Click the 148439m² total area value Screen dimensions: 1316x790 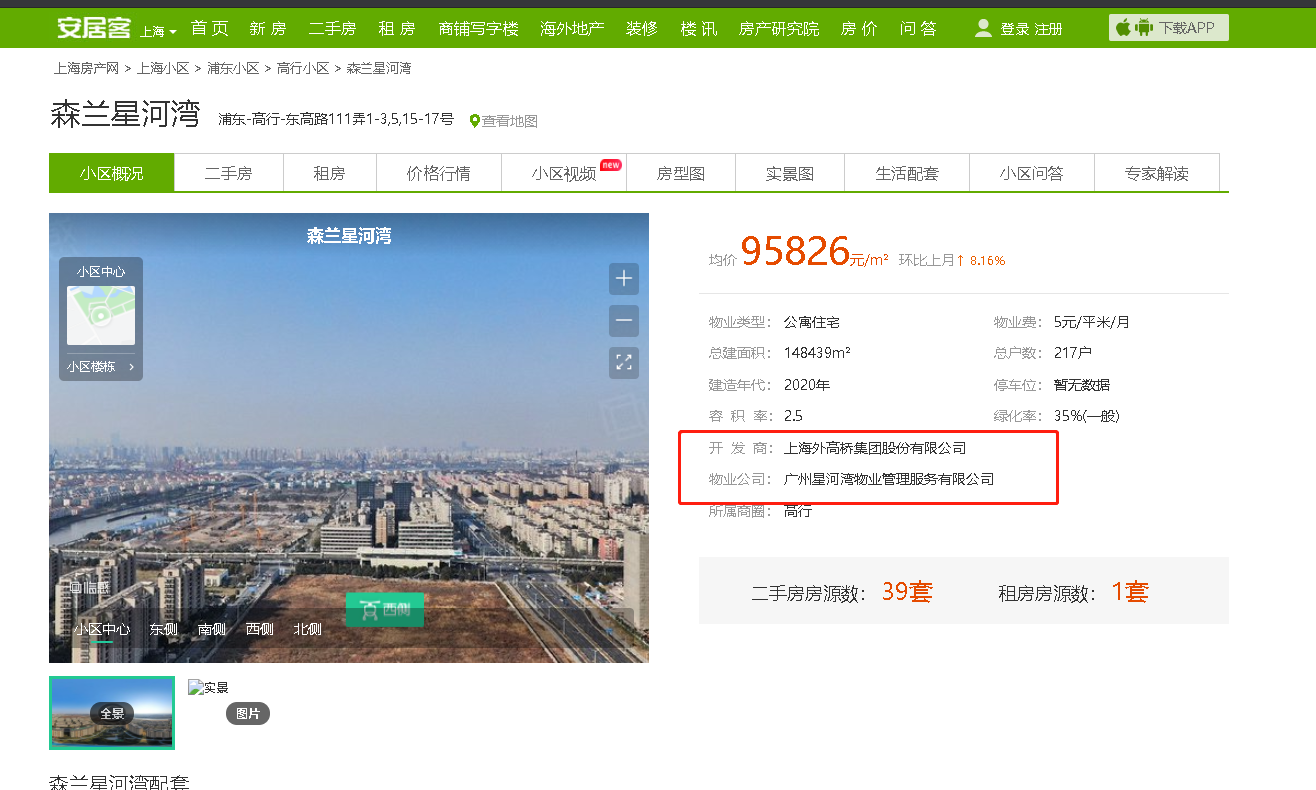817,353
